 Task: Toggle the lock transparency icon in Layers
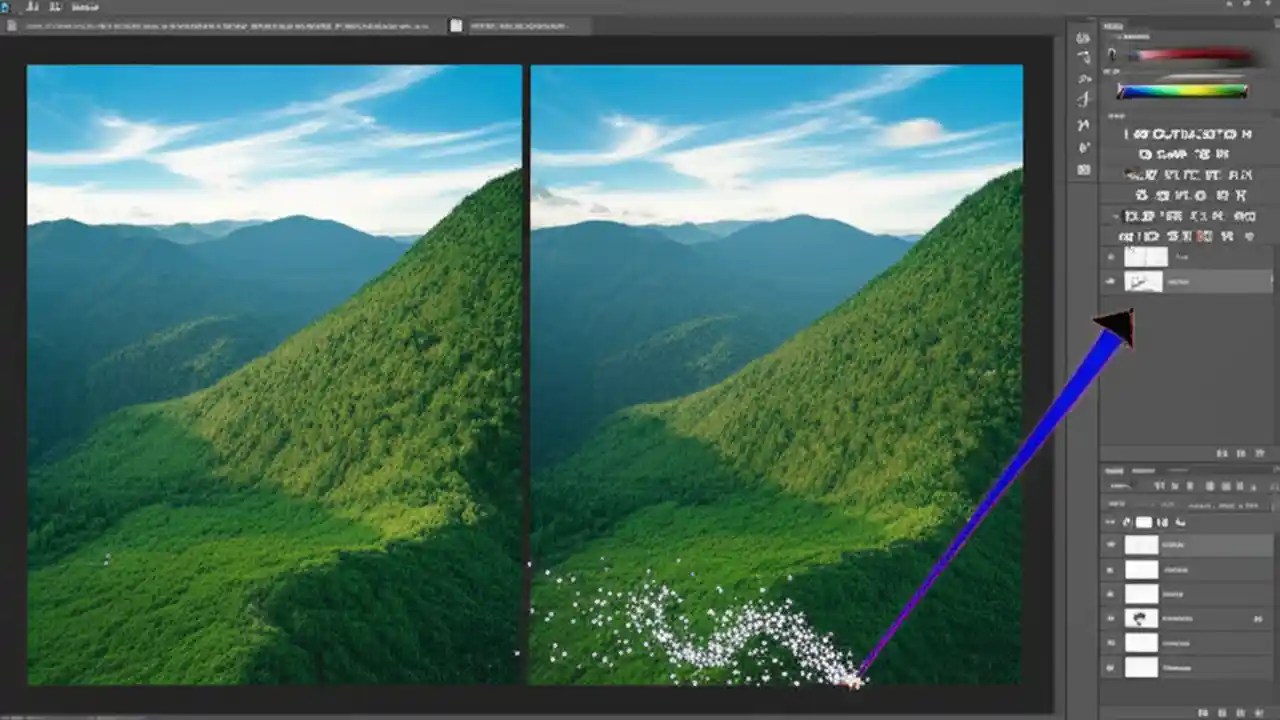point(1126,521)
